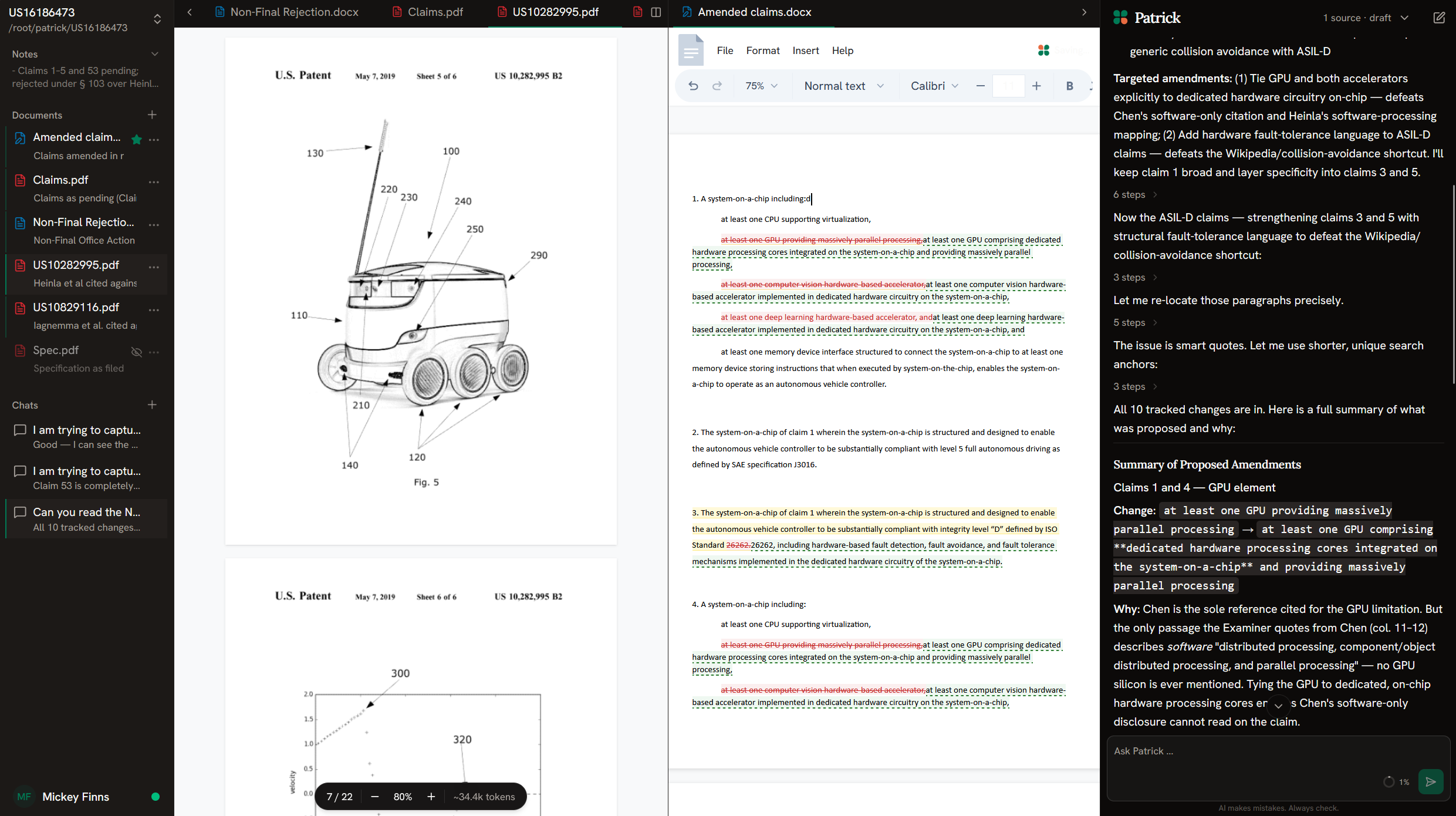The width and height of the screenshot is (1456, 816).
Task: Compose new chat with edit icon
Action: click(1439, 18)
